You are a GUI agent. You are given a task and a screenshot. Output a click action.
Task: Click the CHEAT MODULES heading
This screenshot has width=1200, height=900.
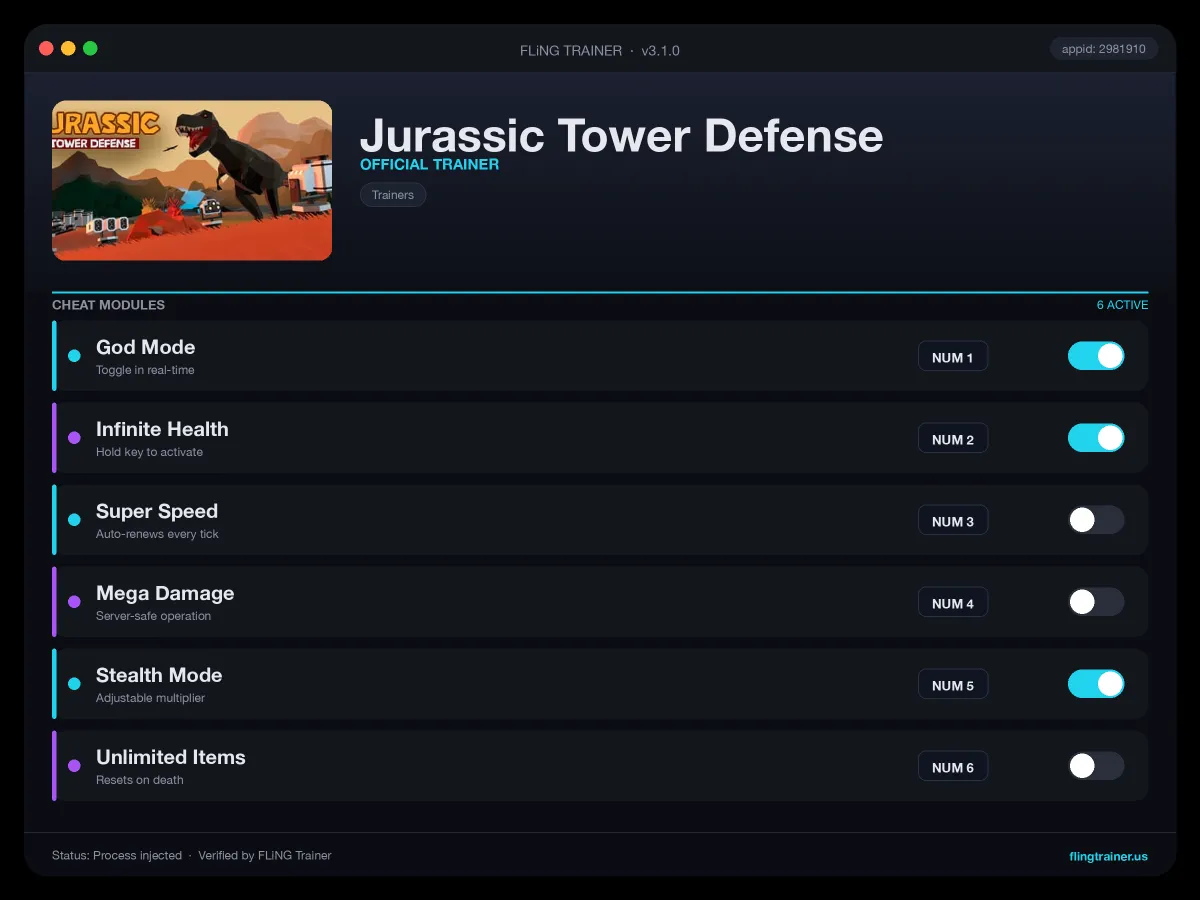coord(108,305)
